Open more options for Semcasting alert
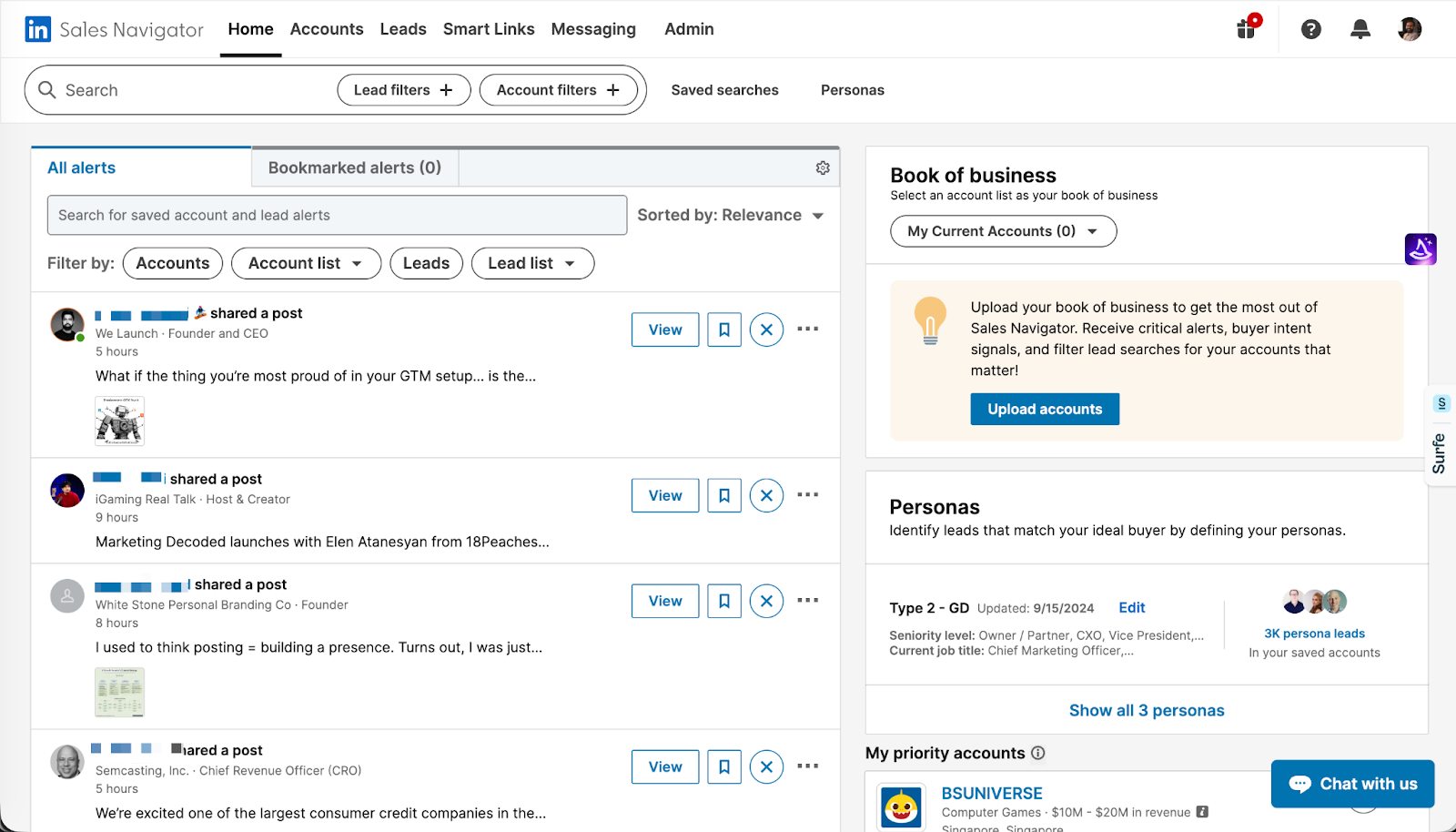 tap(808, 766)
